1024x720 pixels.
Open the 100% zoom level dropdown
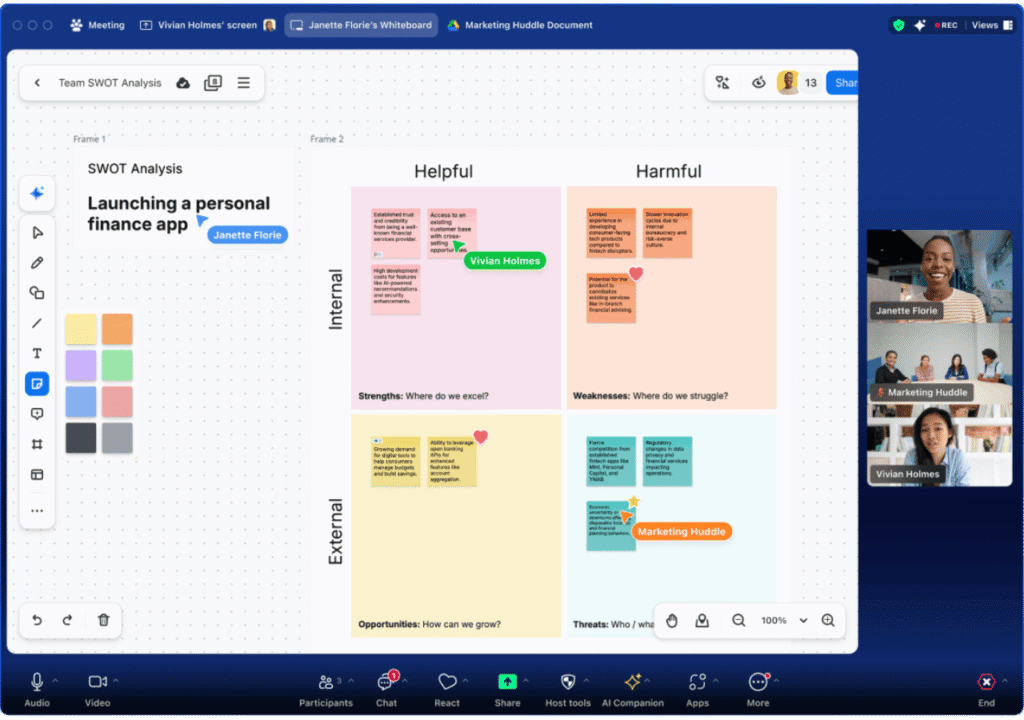click(x=803, y=621)
